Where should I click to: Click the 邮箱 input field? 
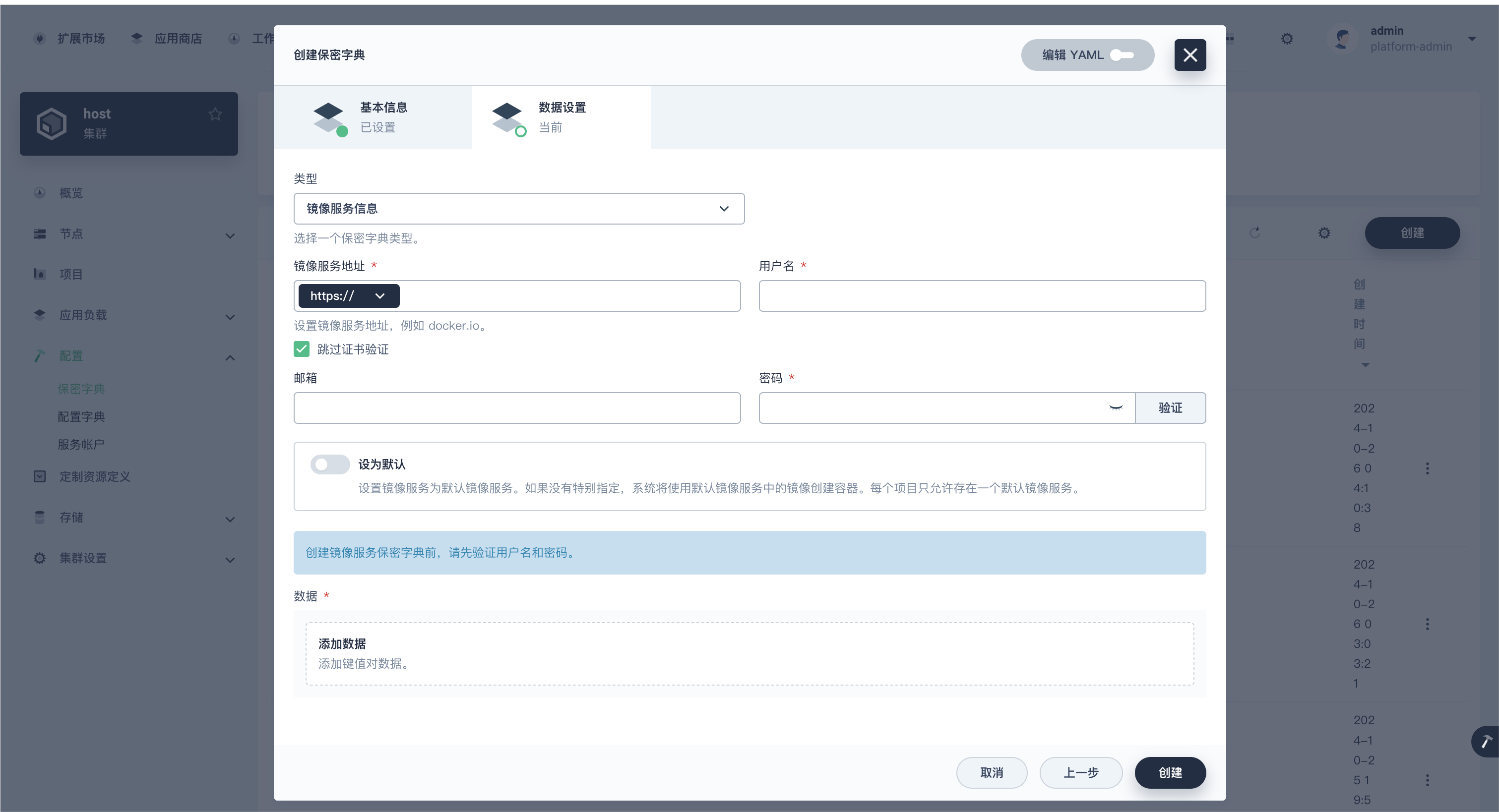[x=517, y=407]
